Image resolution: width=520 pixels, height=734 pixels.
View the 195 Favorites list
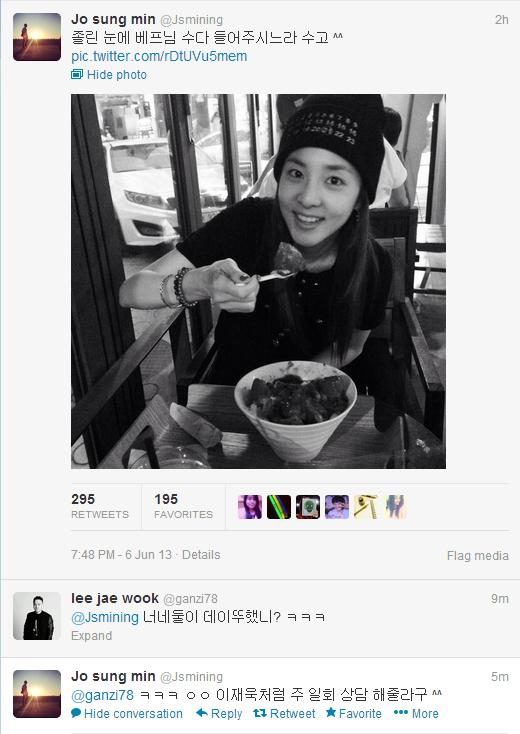183,506
